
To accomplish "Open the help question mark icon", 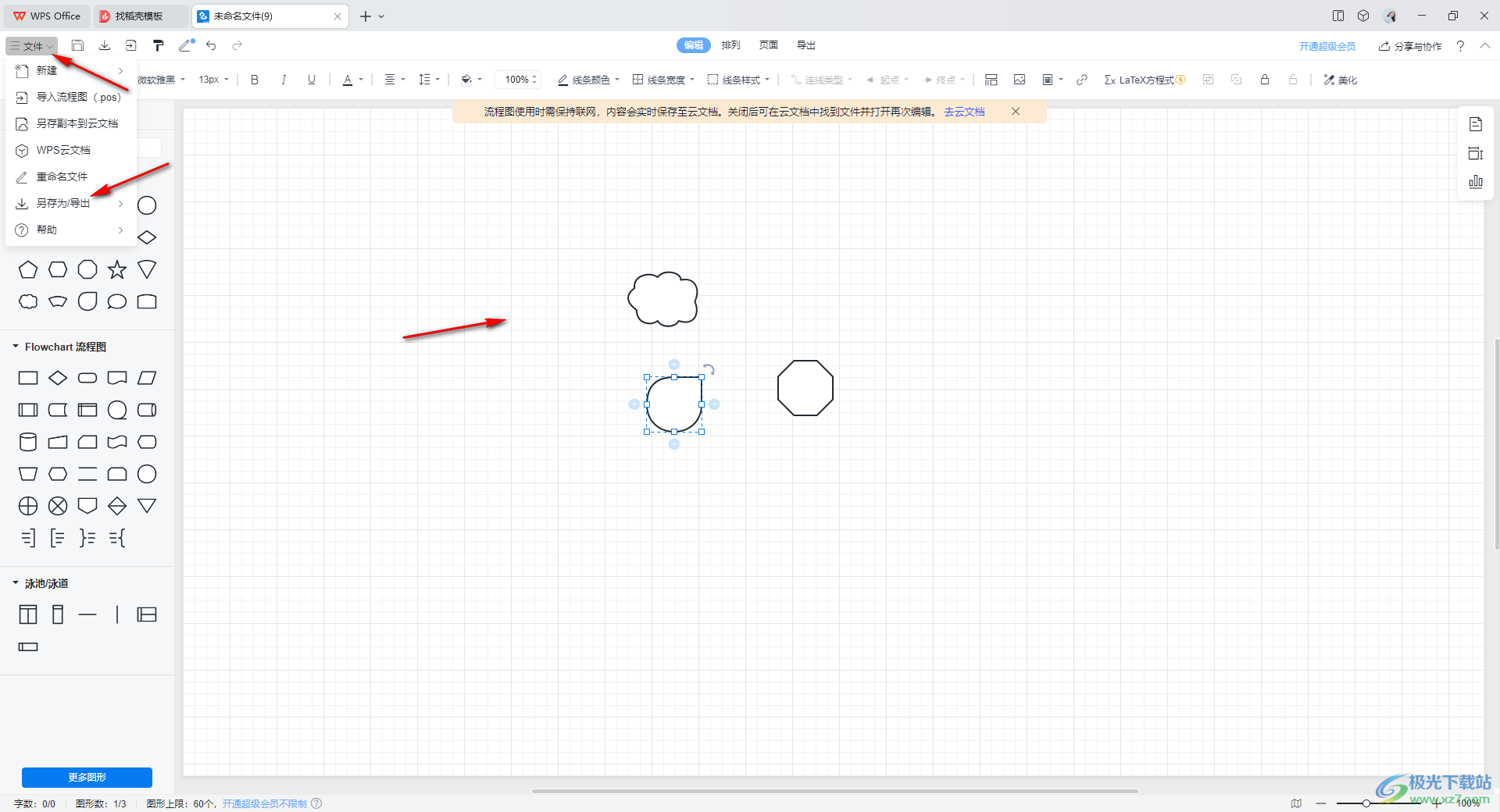I will click(1460, 46).
